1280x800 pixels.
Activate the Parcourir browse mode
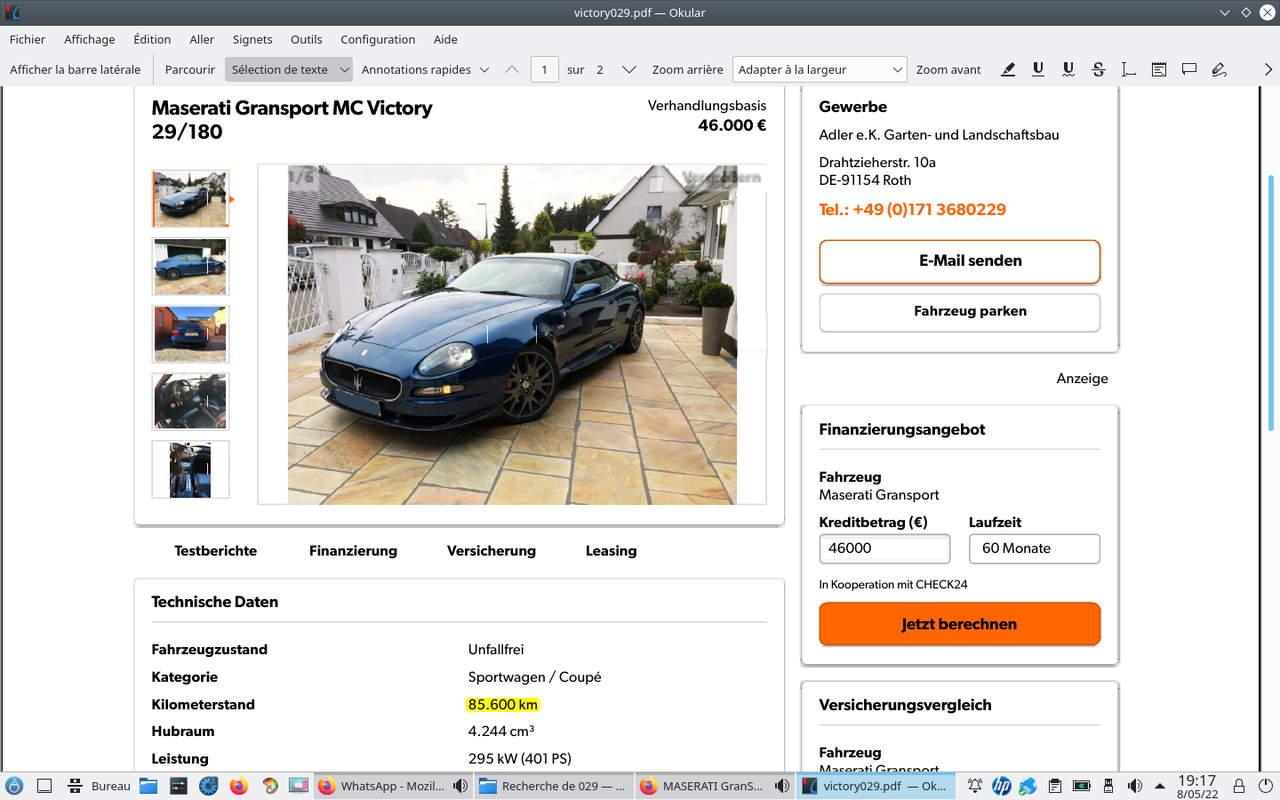(x=190, y=70)
